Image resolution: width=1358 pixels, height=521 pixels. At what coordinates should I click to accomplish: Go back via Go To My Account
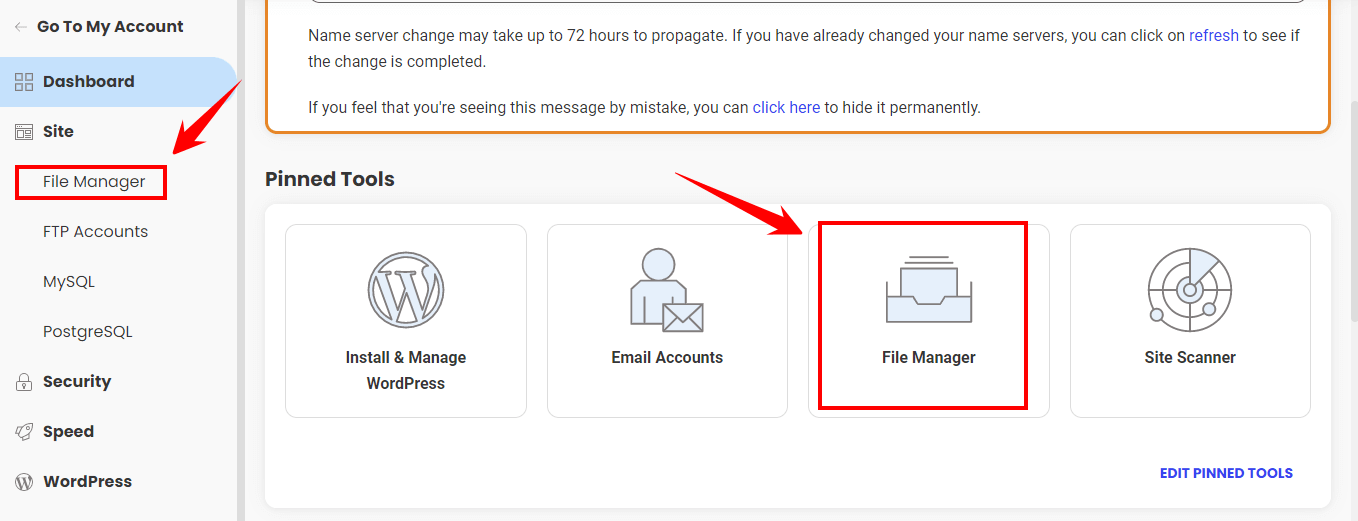point(110,27)
